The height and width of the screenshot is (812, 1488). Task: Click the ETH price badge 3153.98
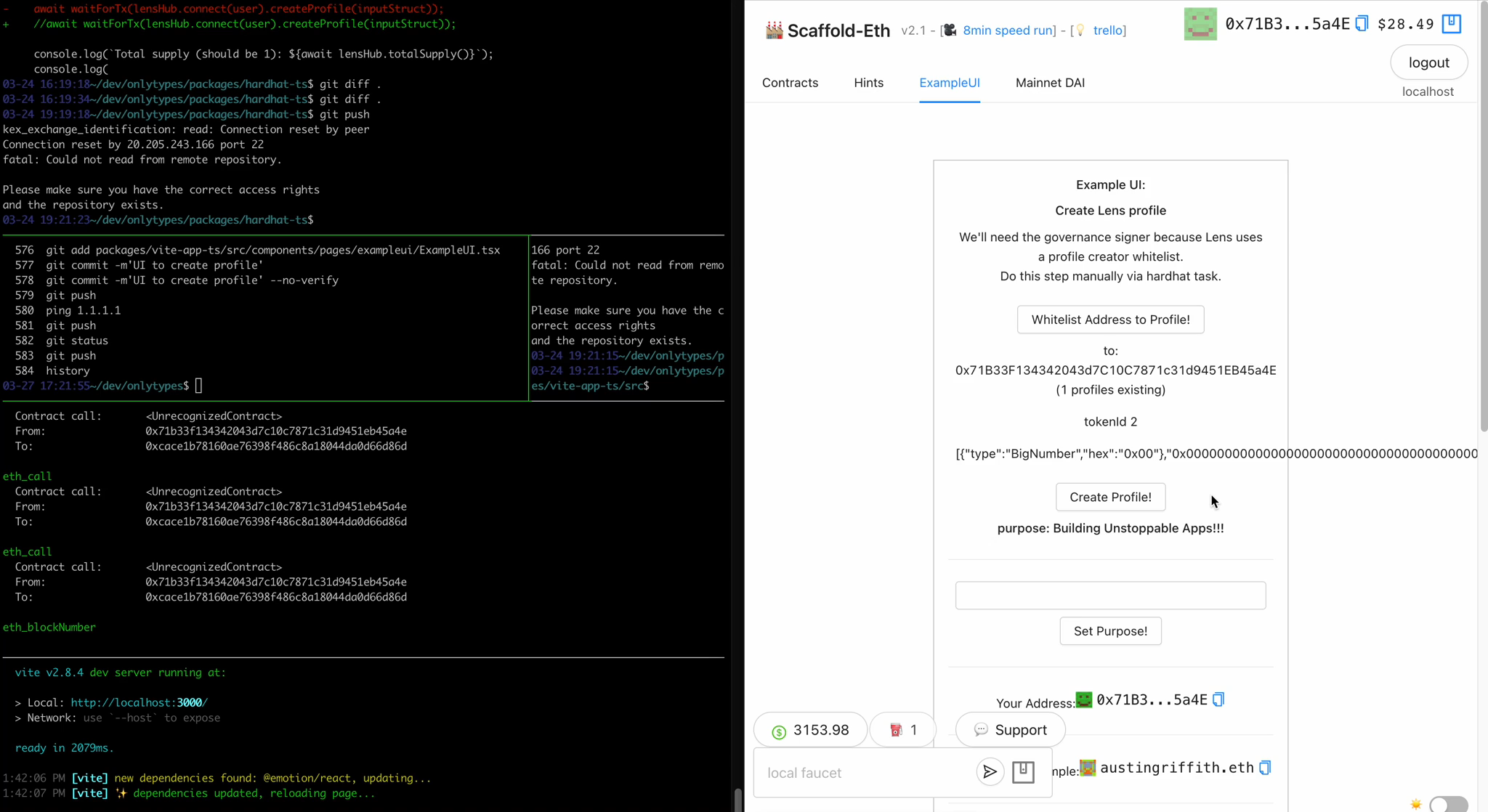pos(810,730)
